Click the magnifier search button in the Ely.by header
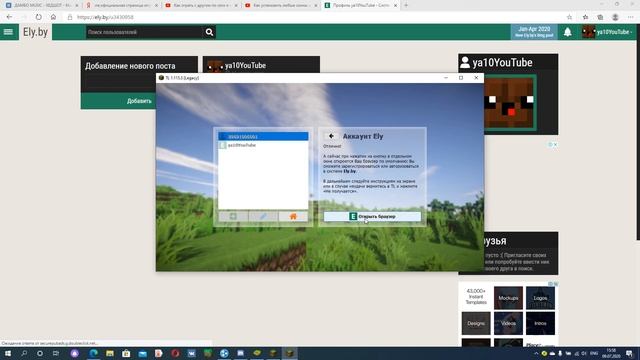 pos(209,32)
